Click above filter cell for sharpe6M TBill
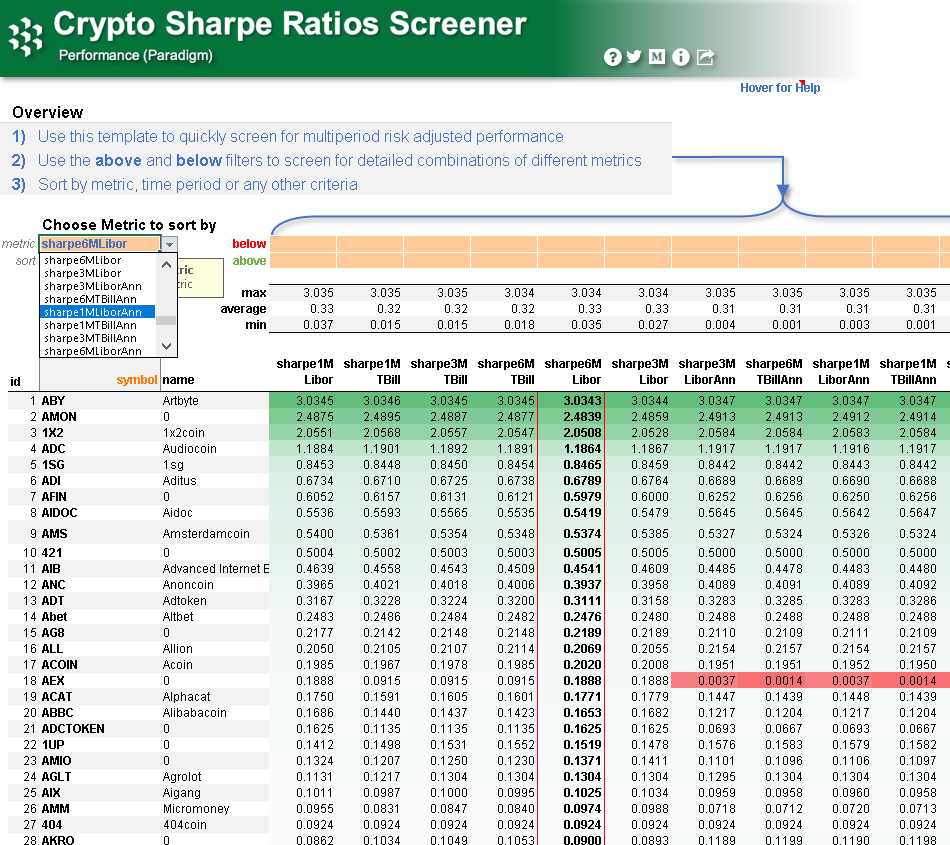The image size is (950, 845). point(504,260)
